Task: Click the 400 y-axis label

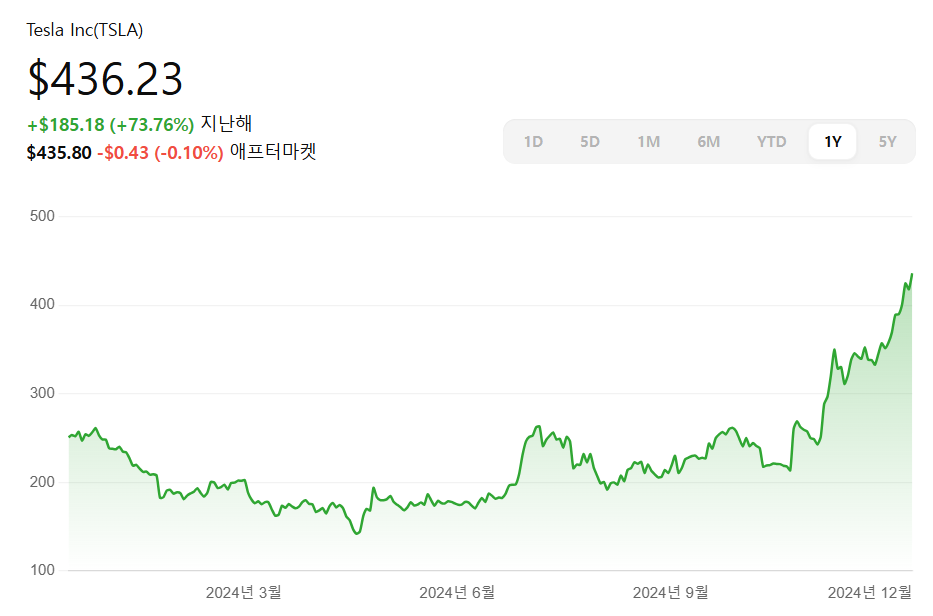Action: click(x=42, y=304)
